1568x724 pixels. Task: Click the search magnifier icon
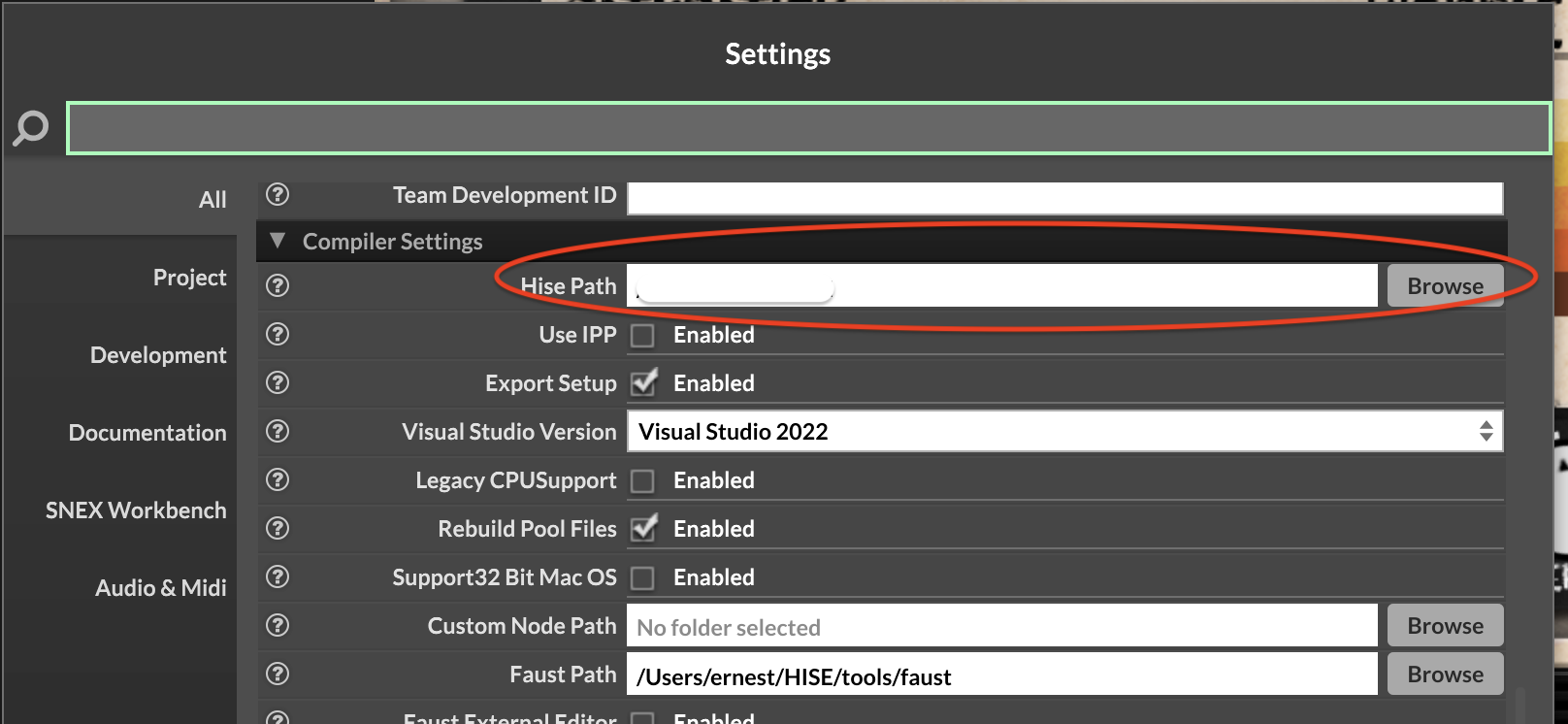pyautogui.click(x=30, y=128)
